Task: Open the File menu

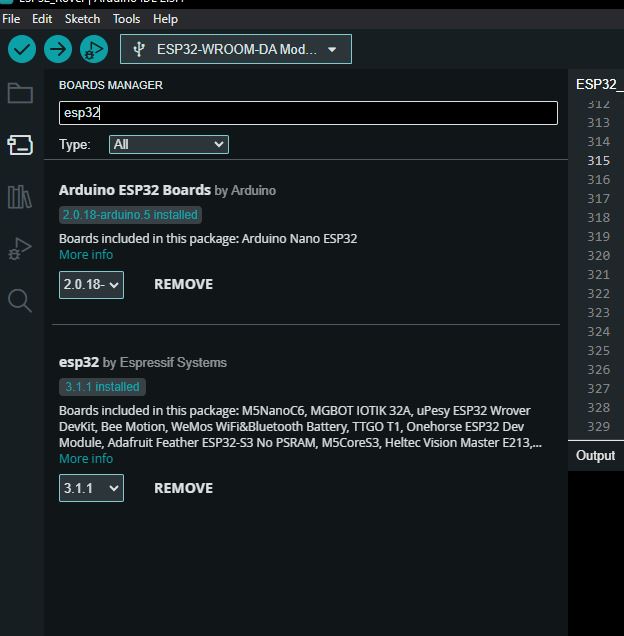Action: click(11, 19)
